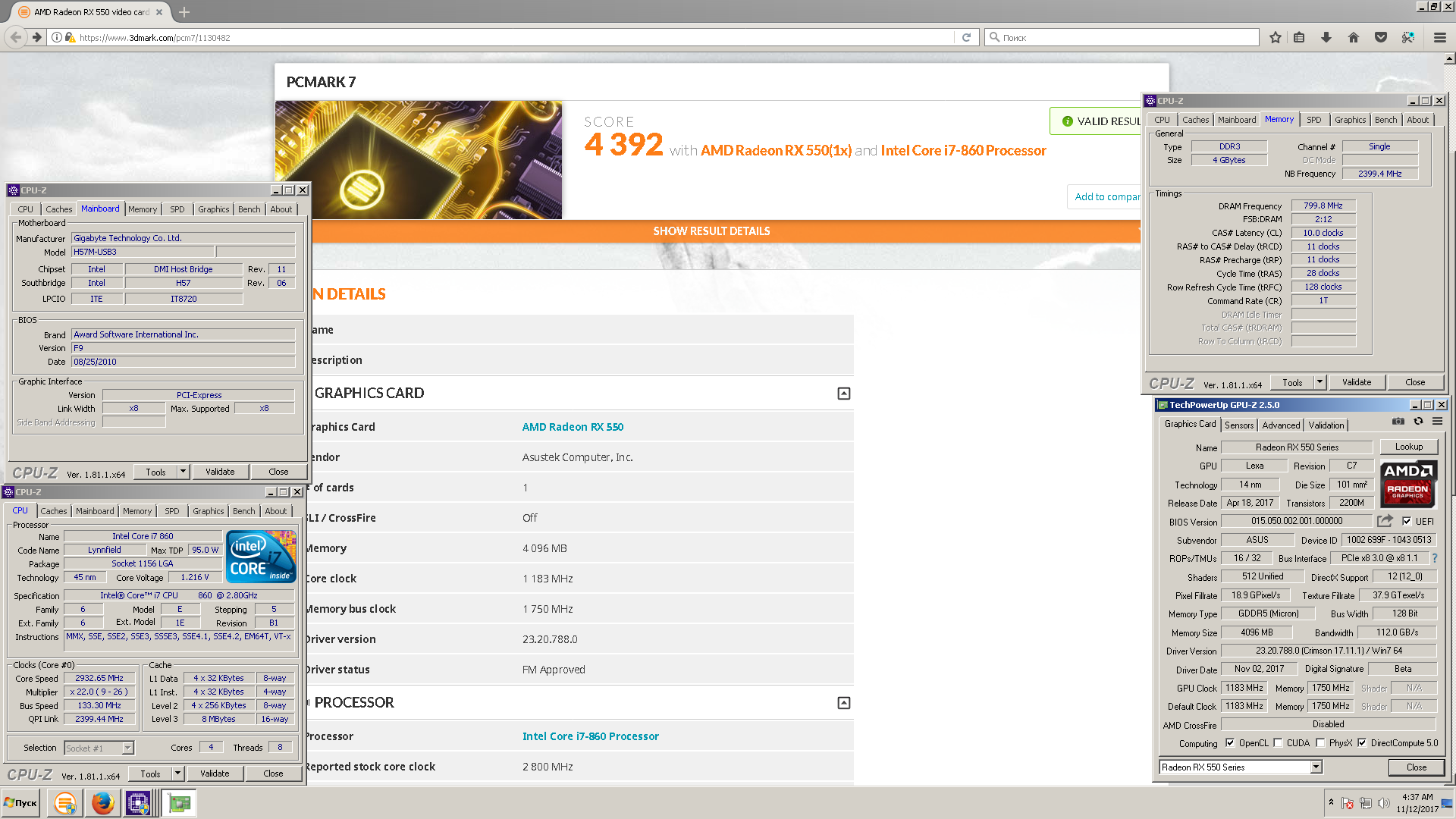
Task: Toggle the CUDA checkbox
Action: coord(1278,743)
